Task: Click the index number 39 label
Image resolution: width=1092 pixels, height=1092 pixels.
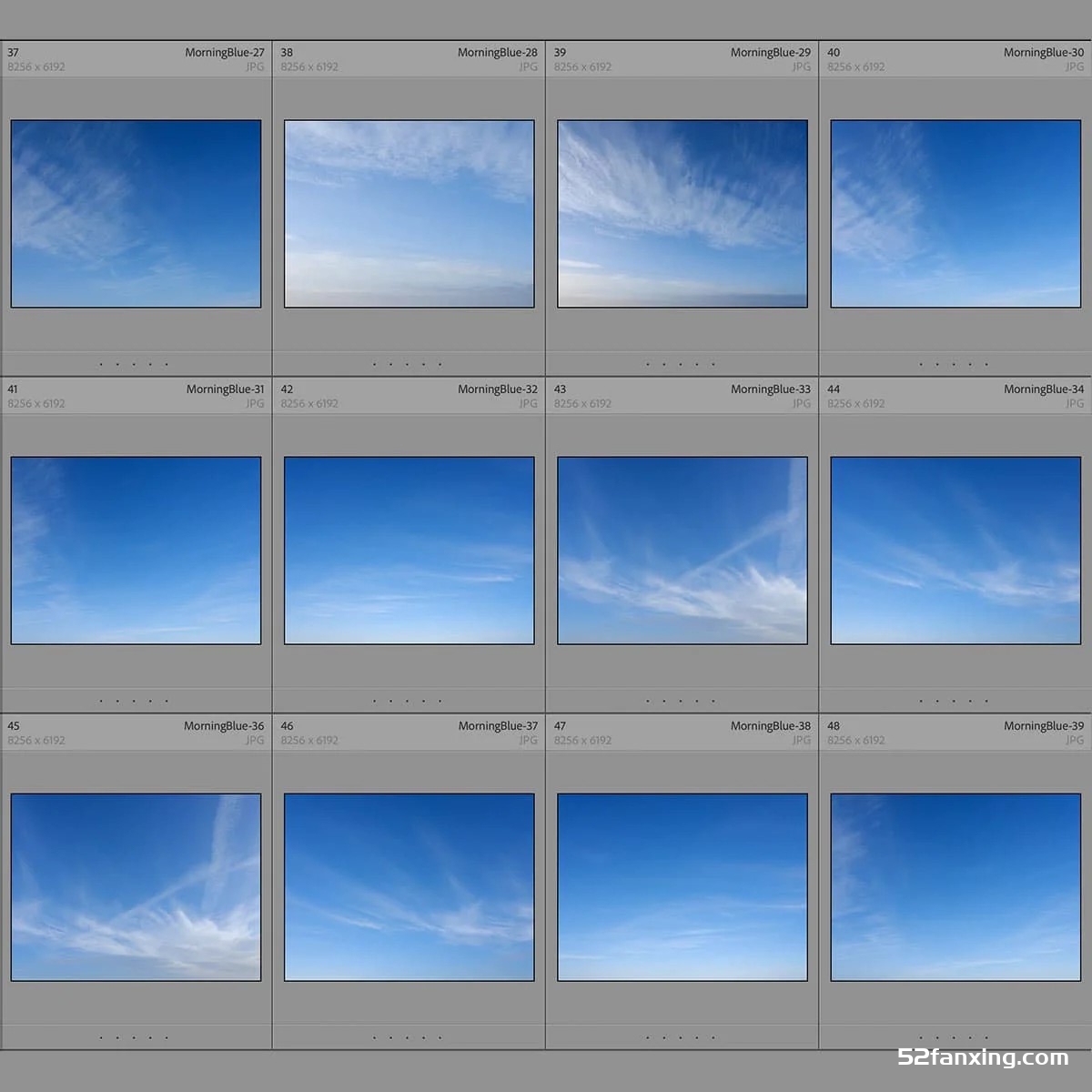Action: coord(560,53)
